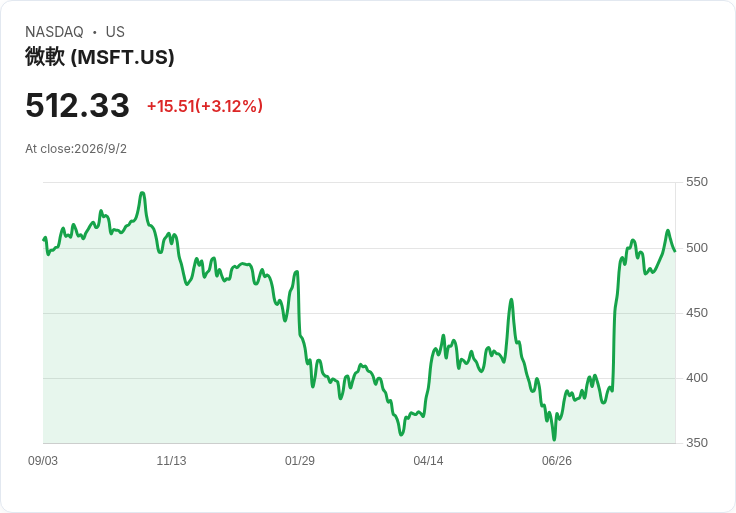Click the 500 y-axis price label
The image size is (736, 513).
[x=697, y=248]
